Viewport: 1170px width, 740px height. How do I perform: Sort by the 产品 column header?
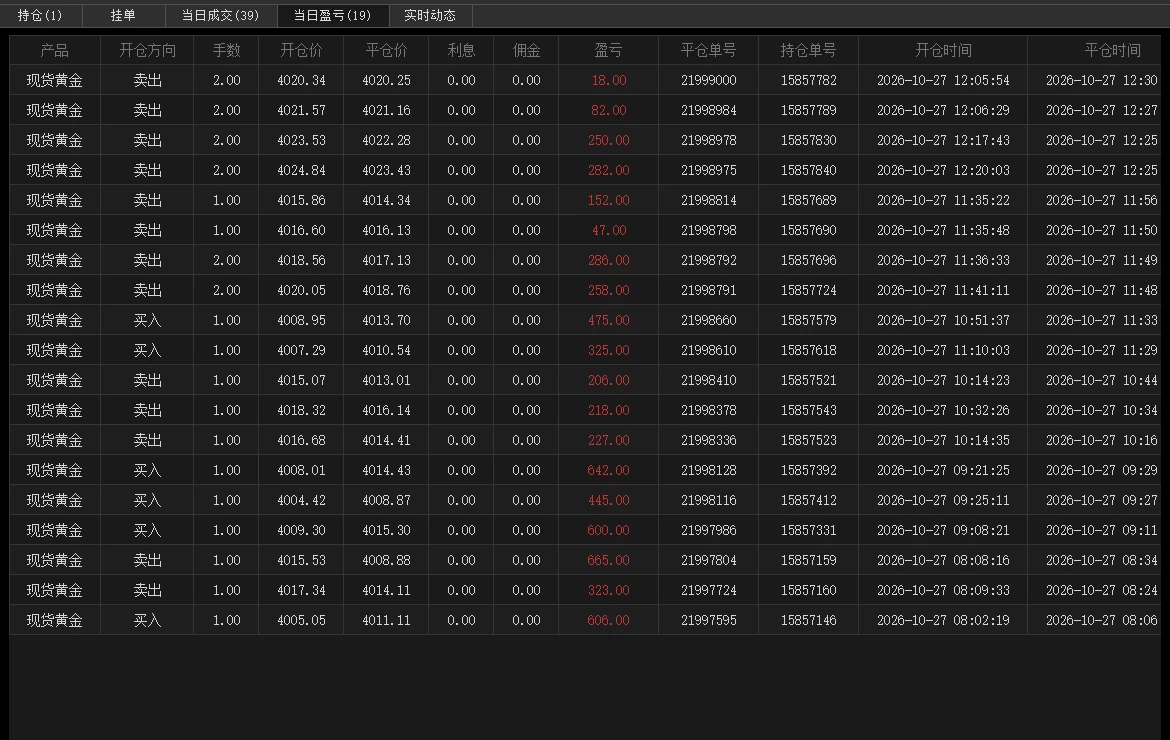(54, 50)
